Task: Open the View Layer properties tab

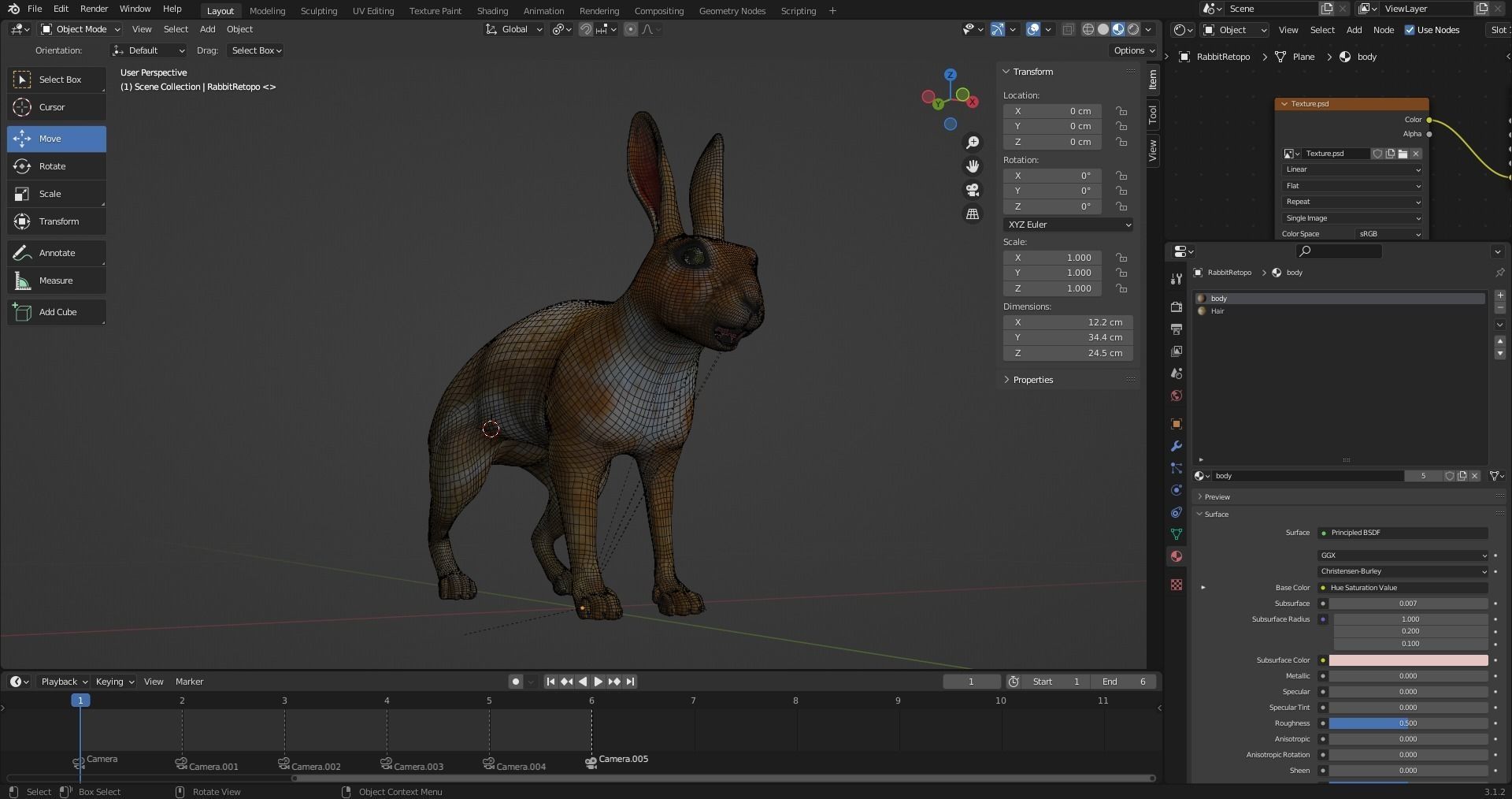Action: (x=1177, y=351)
